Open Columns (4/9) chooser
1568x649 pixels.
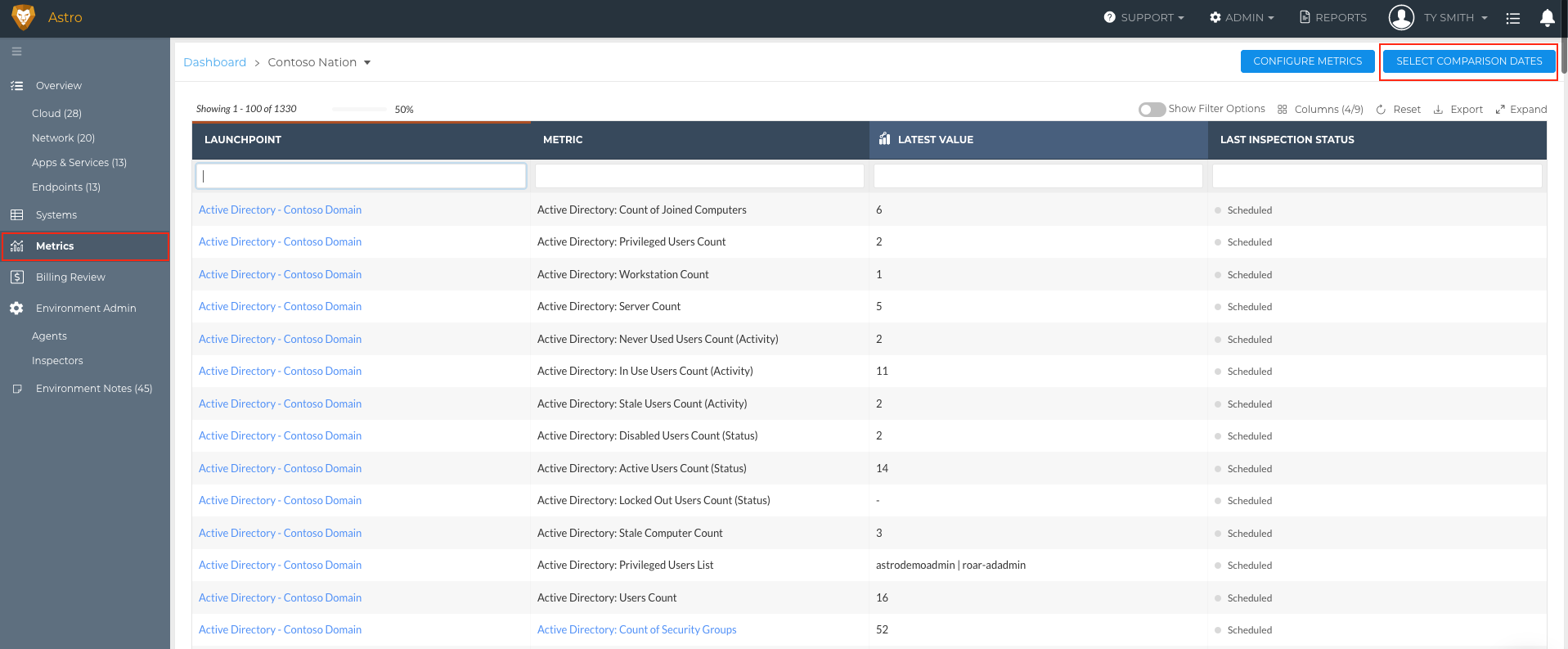(x=1320, y=110)
